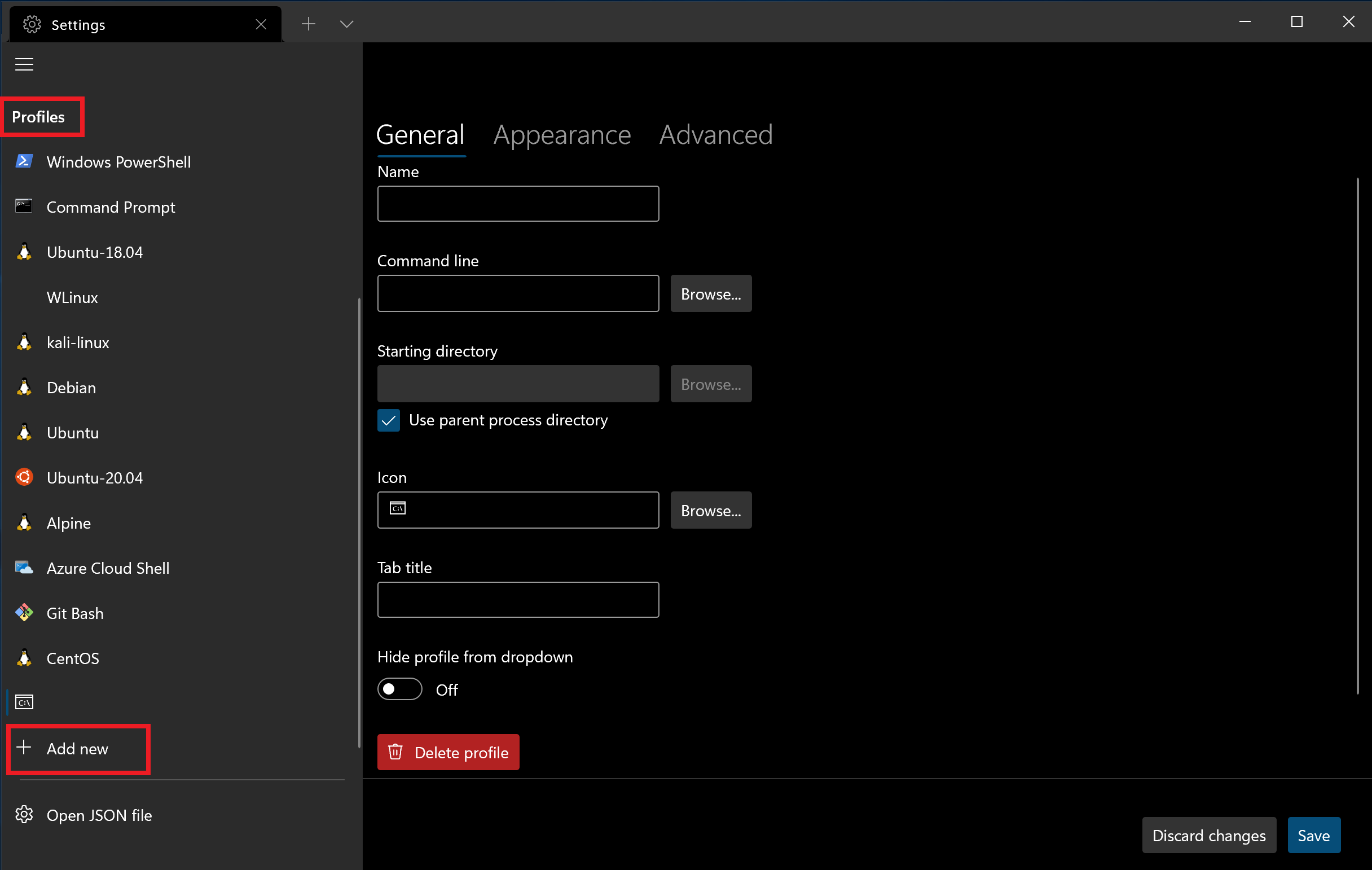Click the Delete profile button
The width and height of the screenshot is (1372, 870).
pos(448,752)
